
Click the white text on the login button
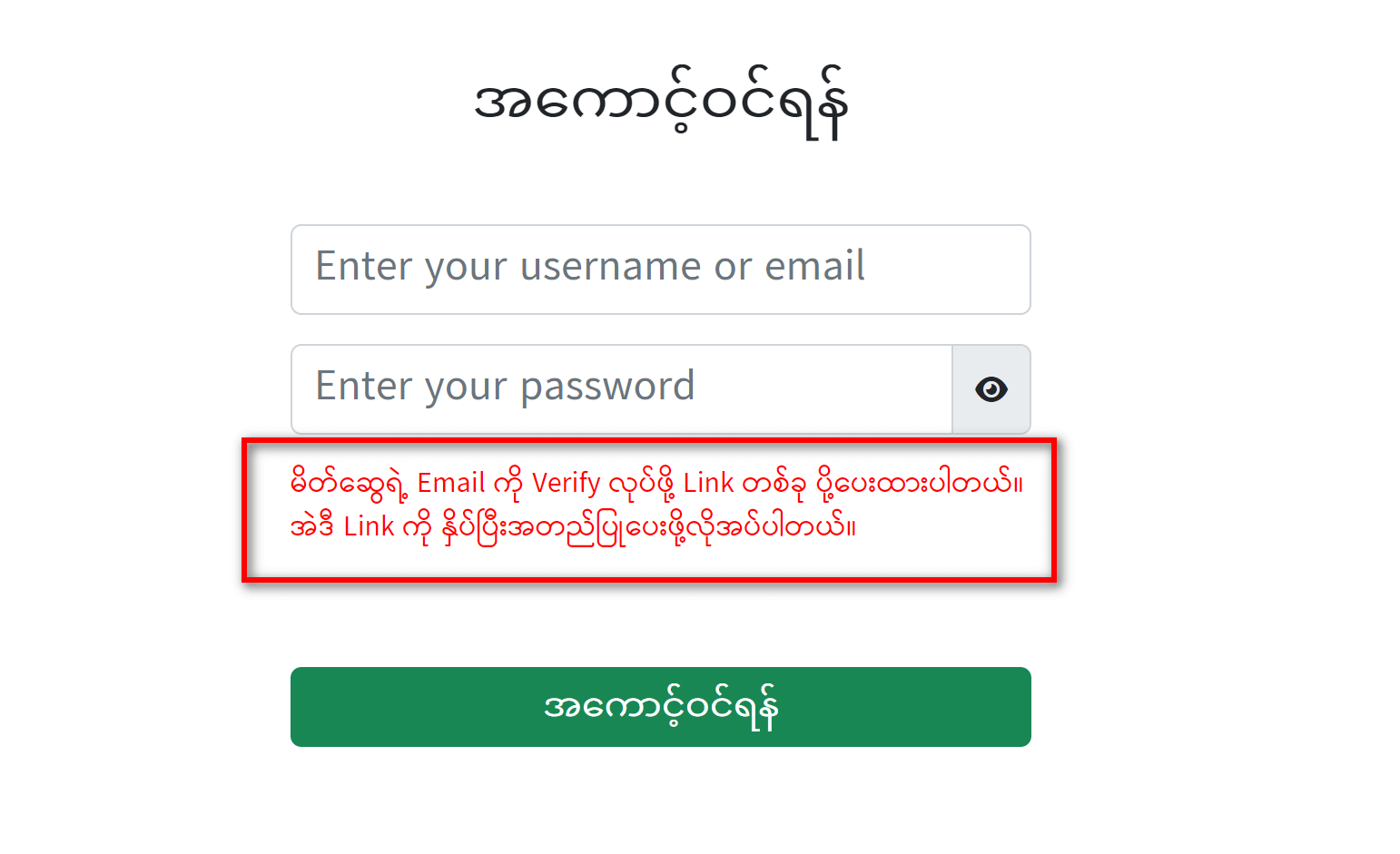[661, 707]
